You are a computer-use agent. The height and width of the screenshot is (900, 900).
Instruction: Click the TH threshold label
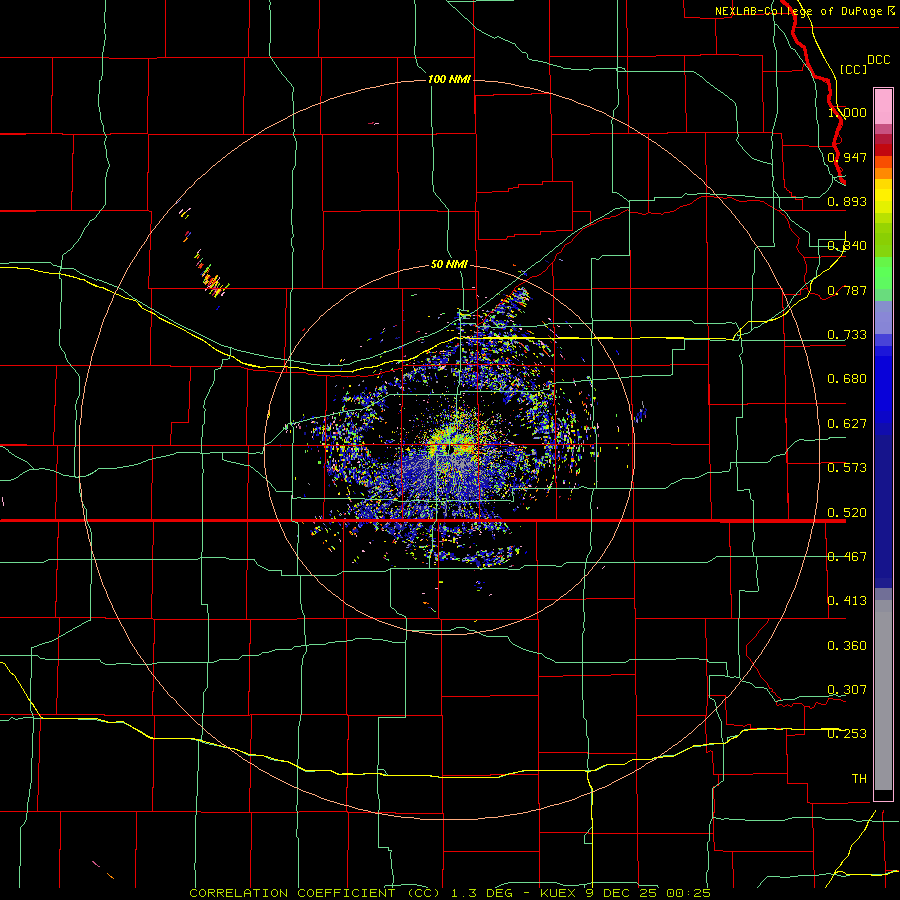coord(859,779)
